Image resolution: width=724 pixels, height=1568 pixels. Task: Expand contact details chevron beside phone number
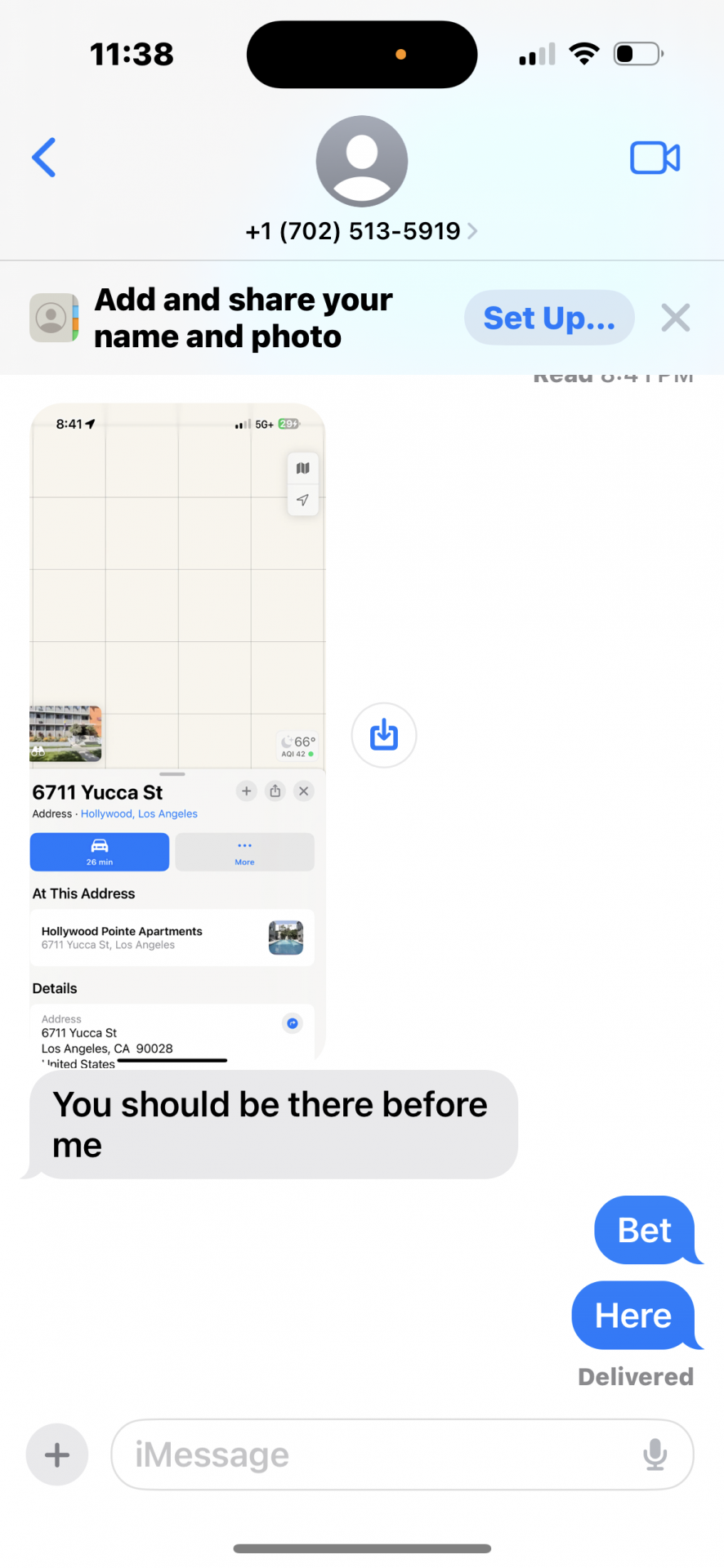(472, 232)
